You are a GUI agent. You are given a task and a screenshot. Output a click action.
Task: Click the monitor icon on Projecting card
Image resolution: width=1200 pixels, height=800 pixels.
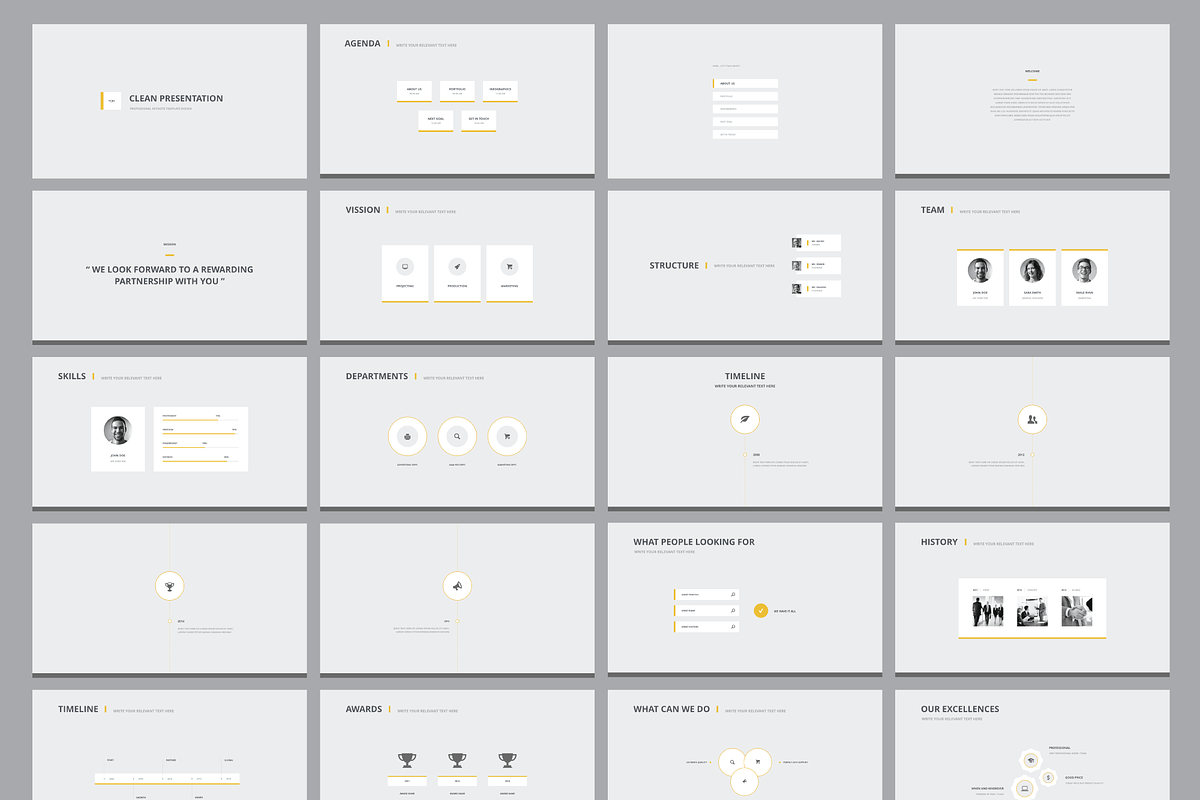point(405,266)
